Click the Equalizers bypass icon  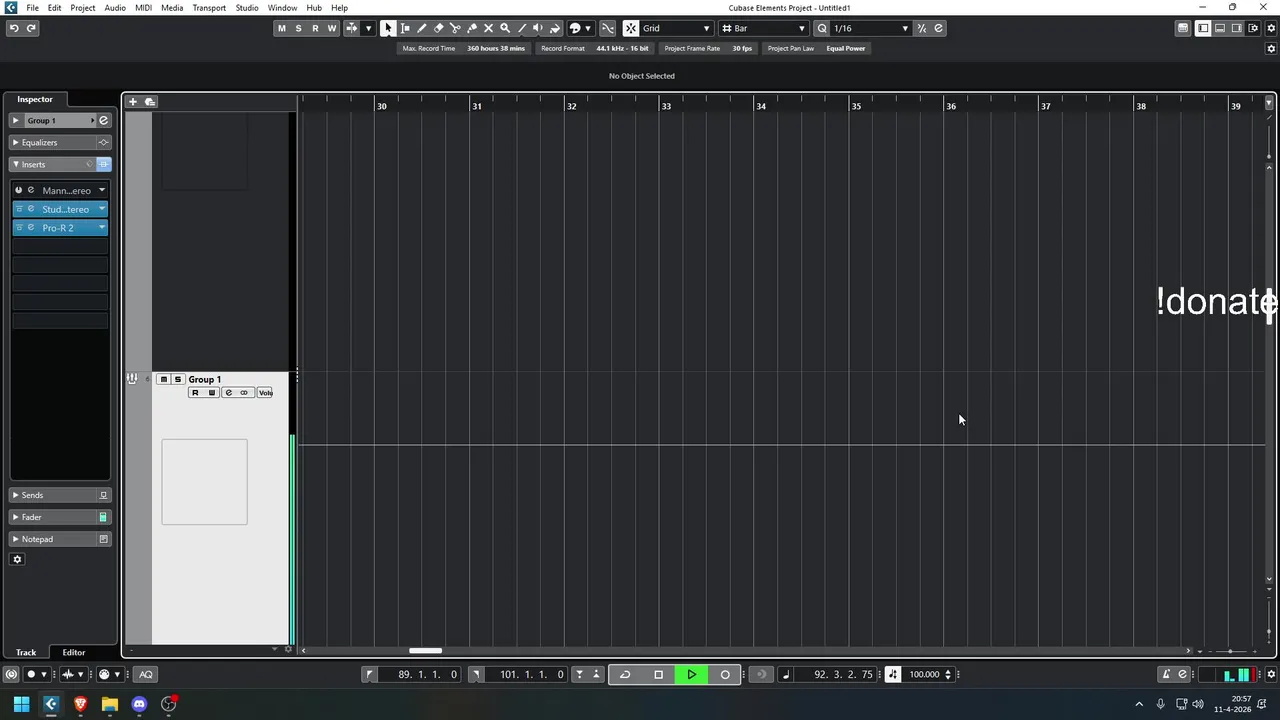(x=103, y=142)
